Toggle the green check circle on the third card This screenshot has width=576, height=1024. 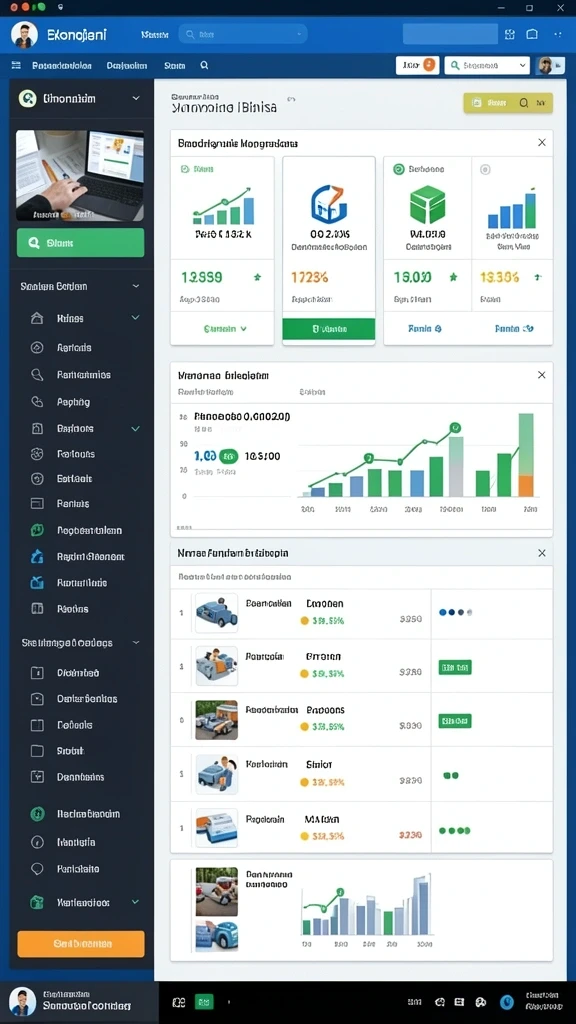coord(398,169)
